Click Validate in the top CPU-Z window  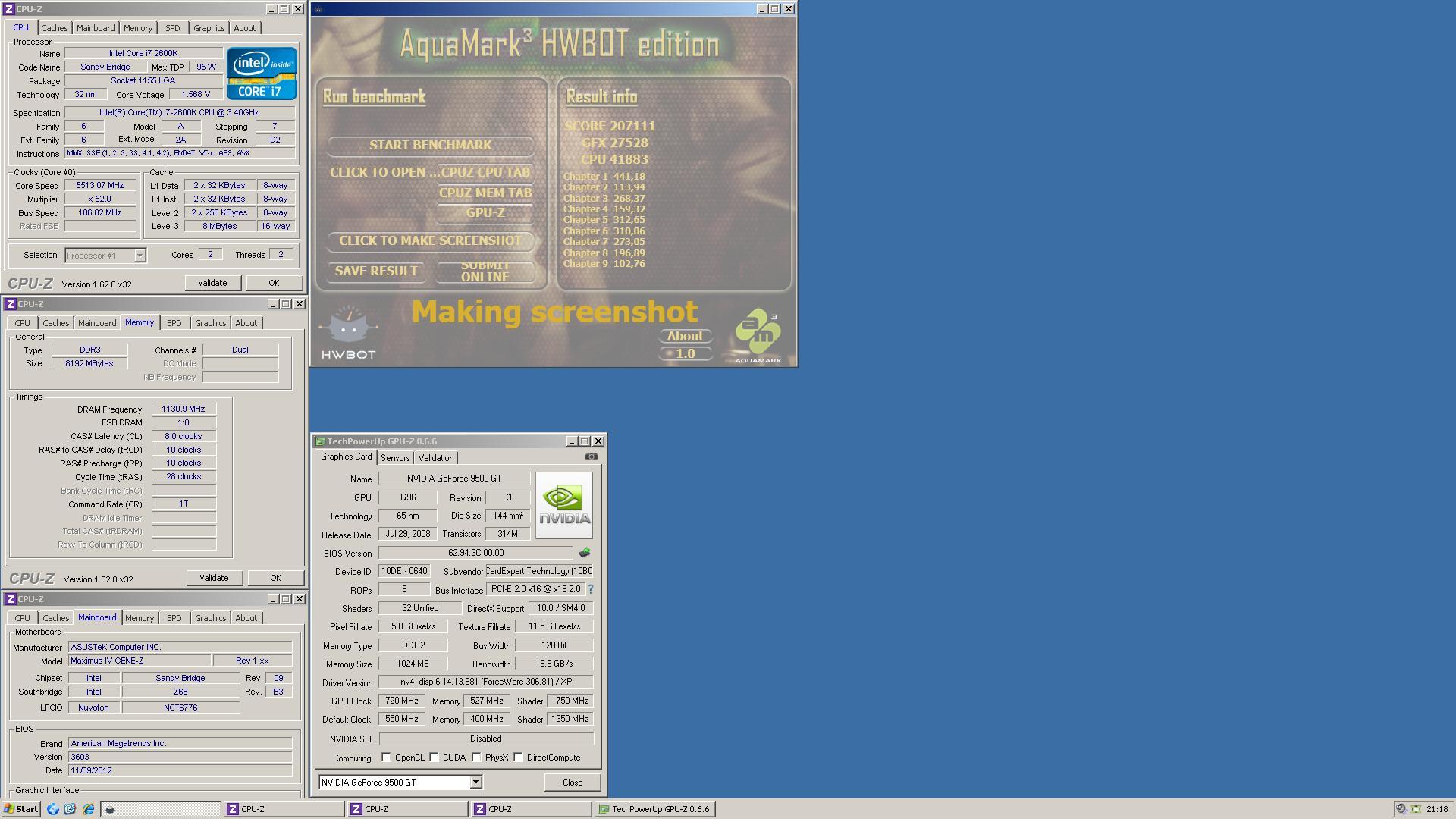[212, 283]
